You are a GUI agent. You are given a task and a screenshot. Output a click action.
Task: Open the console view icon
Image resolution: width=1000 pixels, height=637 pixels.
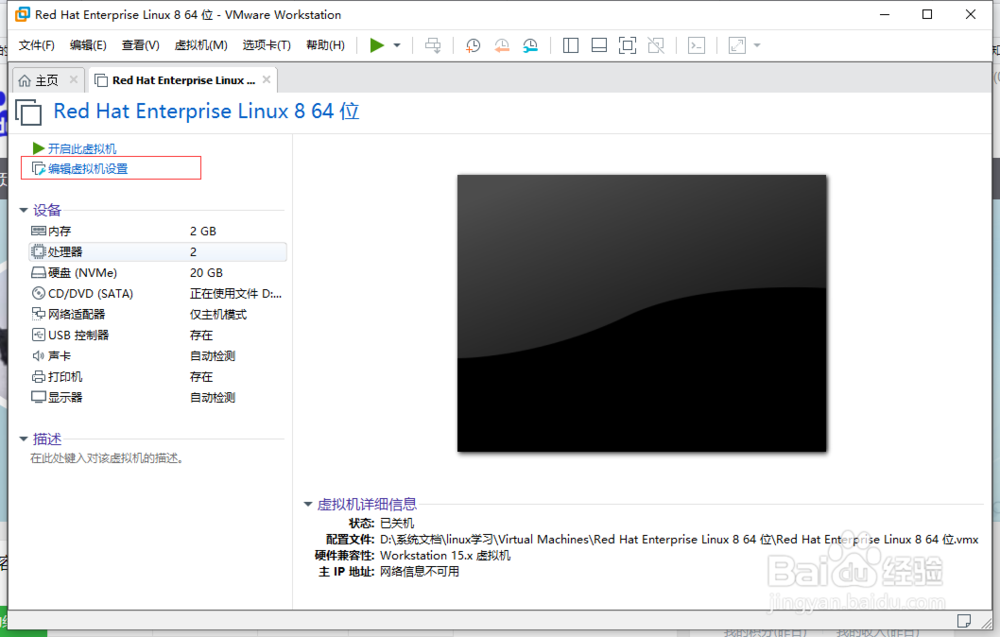696,45
